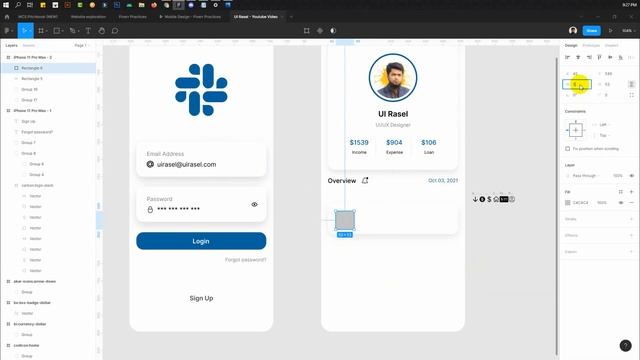Click the Login button on the canvas

pyautogui.click(x=201, y=241)
